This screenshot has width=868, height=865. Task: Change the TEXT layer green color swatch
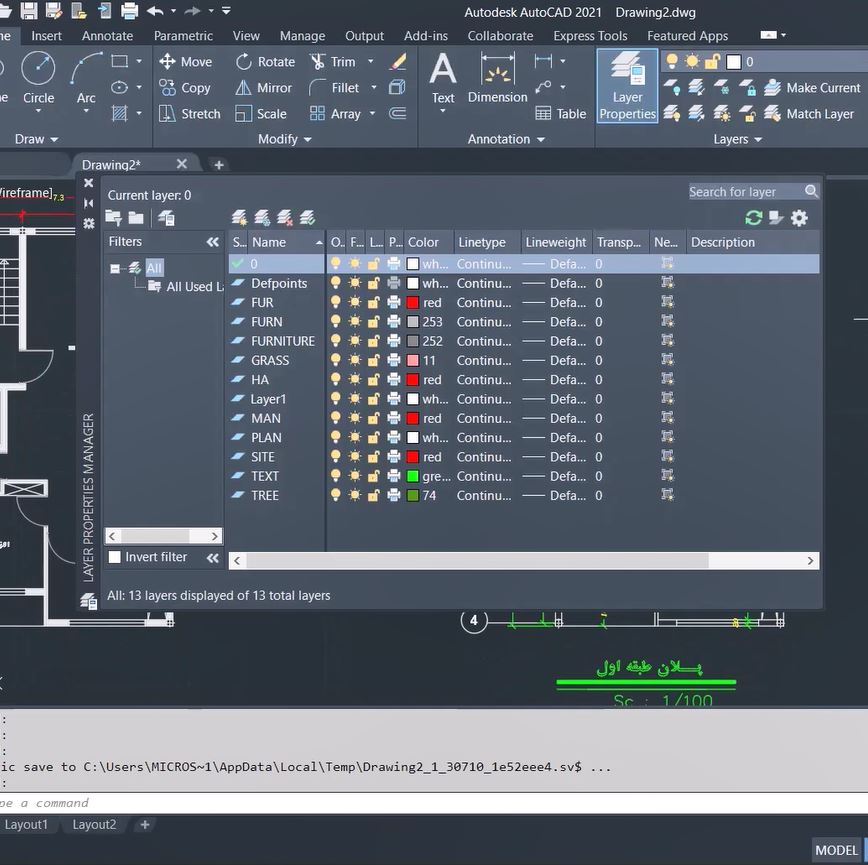coord(412,476)
